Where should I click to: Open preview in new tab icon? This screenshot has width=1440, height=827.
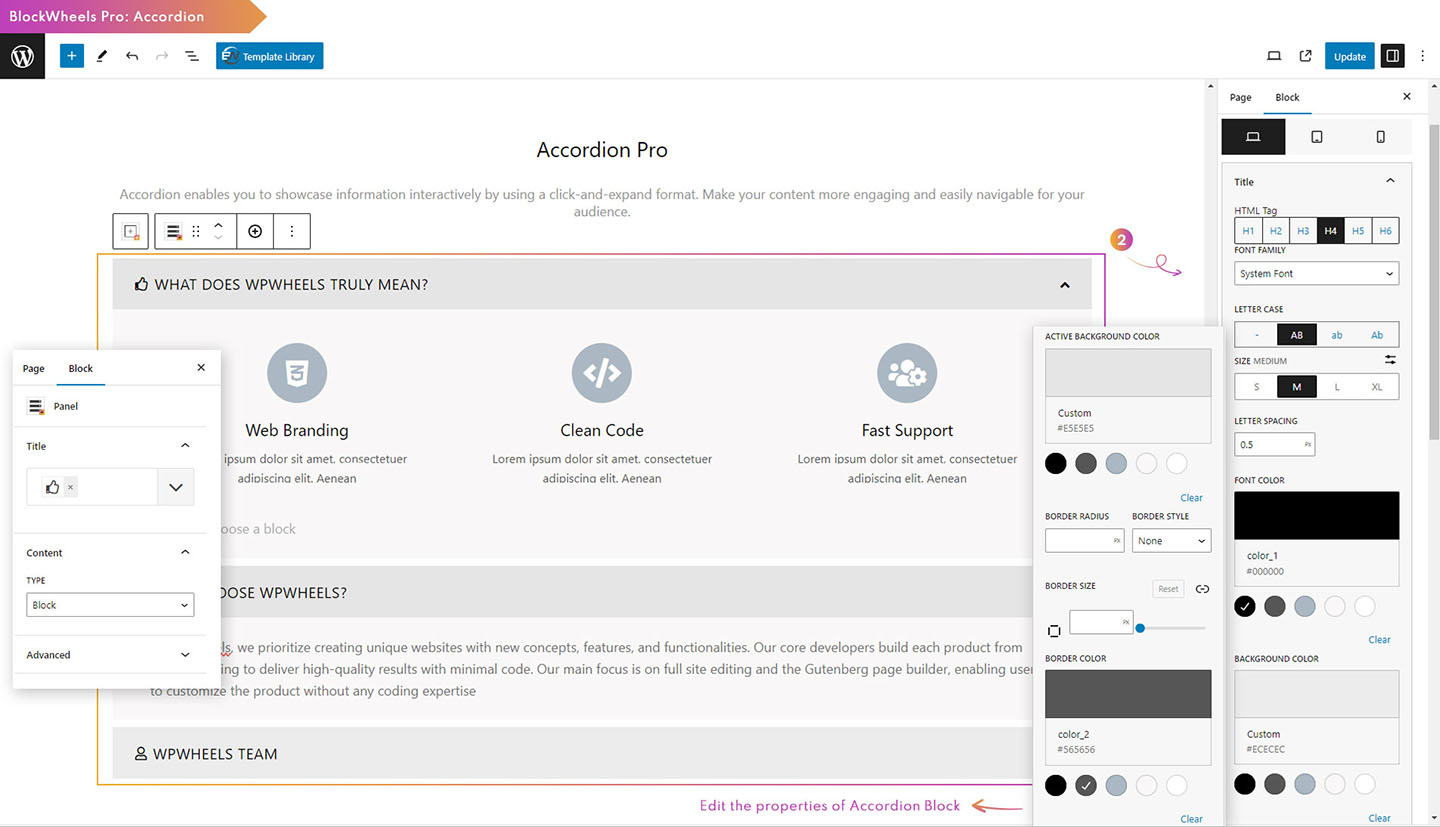tap(1305, 57)
